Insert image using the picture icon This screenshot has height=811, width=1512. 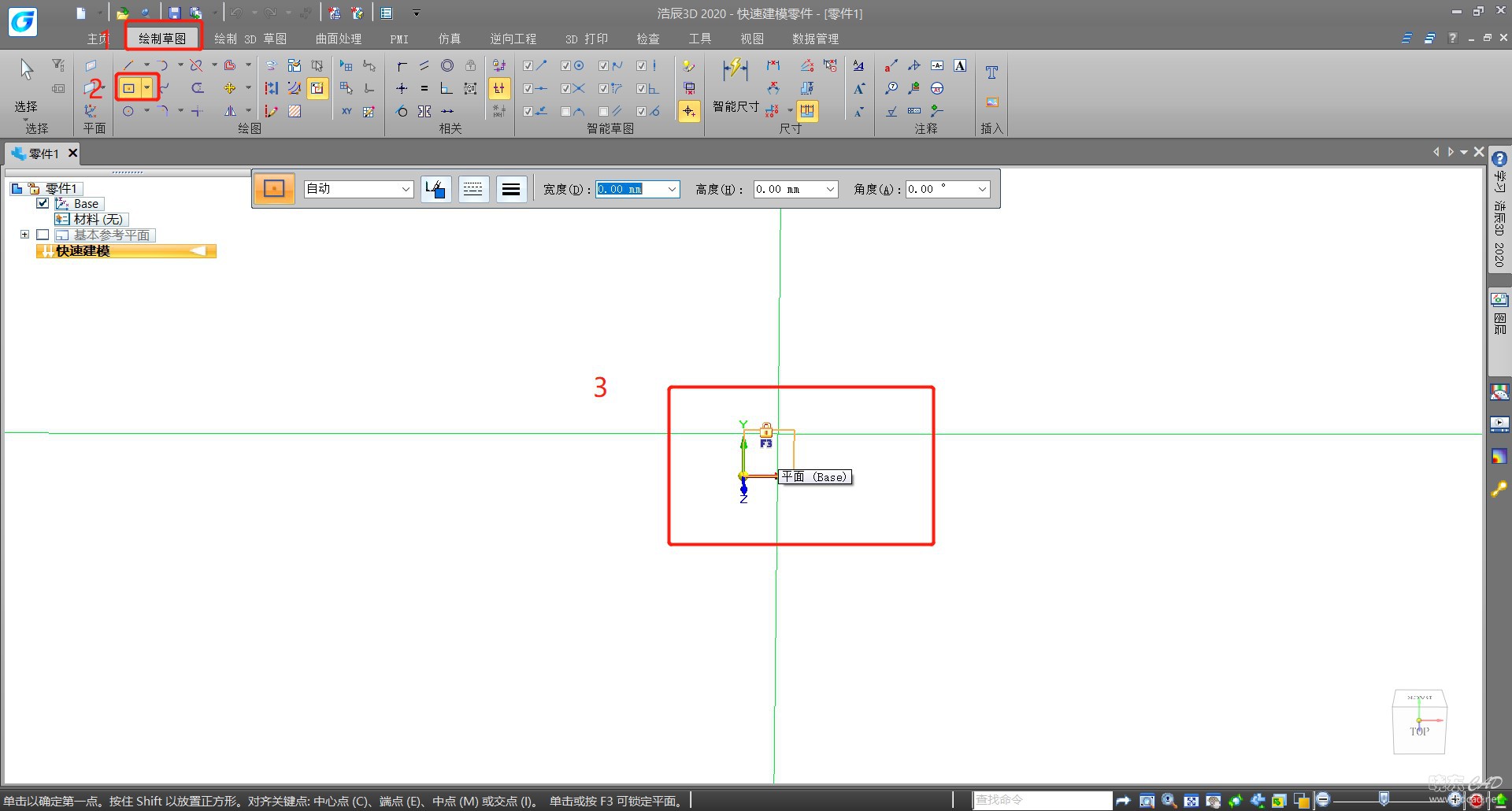pos(991,102)
